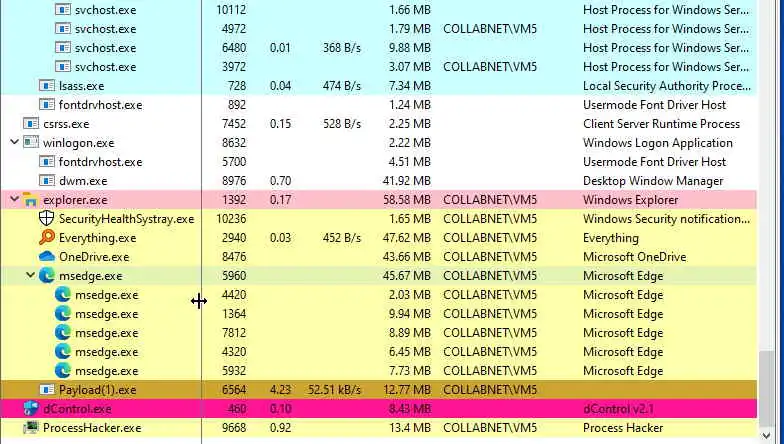Click the icon of fontdrvhost.exe PID 5700

(46, 162)
